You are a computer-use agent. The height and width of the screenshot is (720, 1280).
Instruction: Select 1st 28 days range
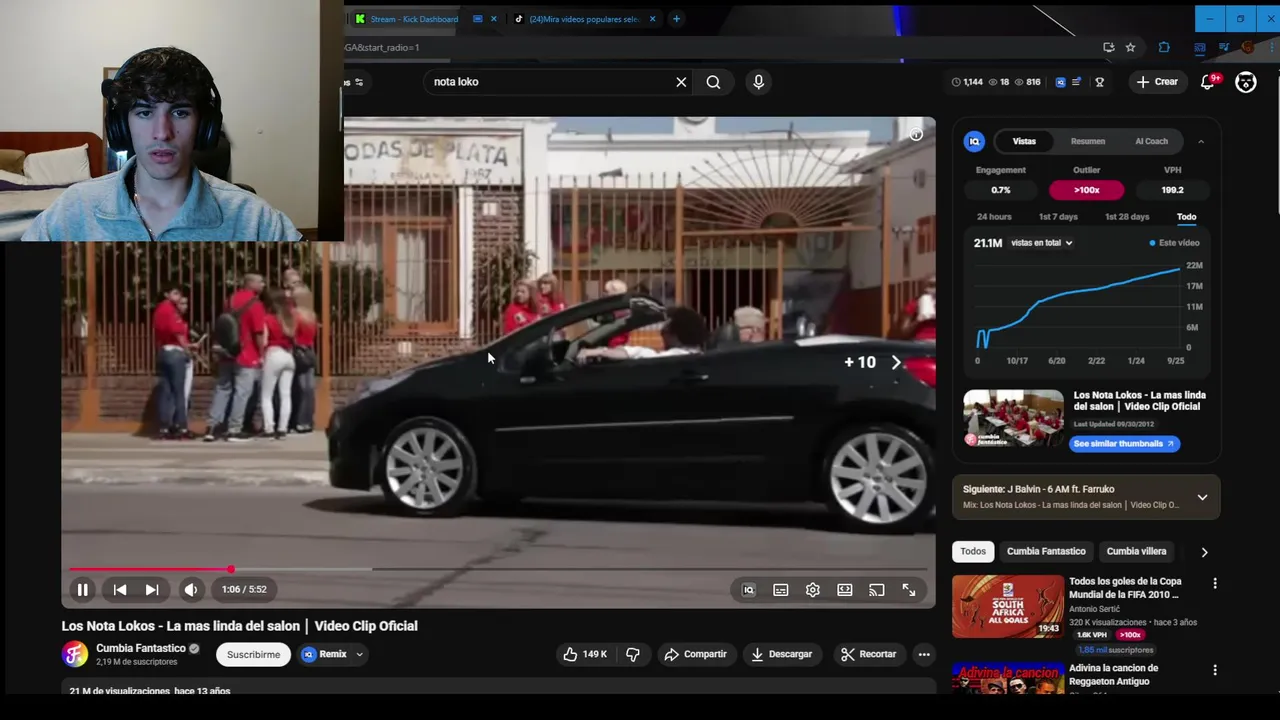pyautogui.click(x=1127, y=217)
